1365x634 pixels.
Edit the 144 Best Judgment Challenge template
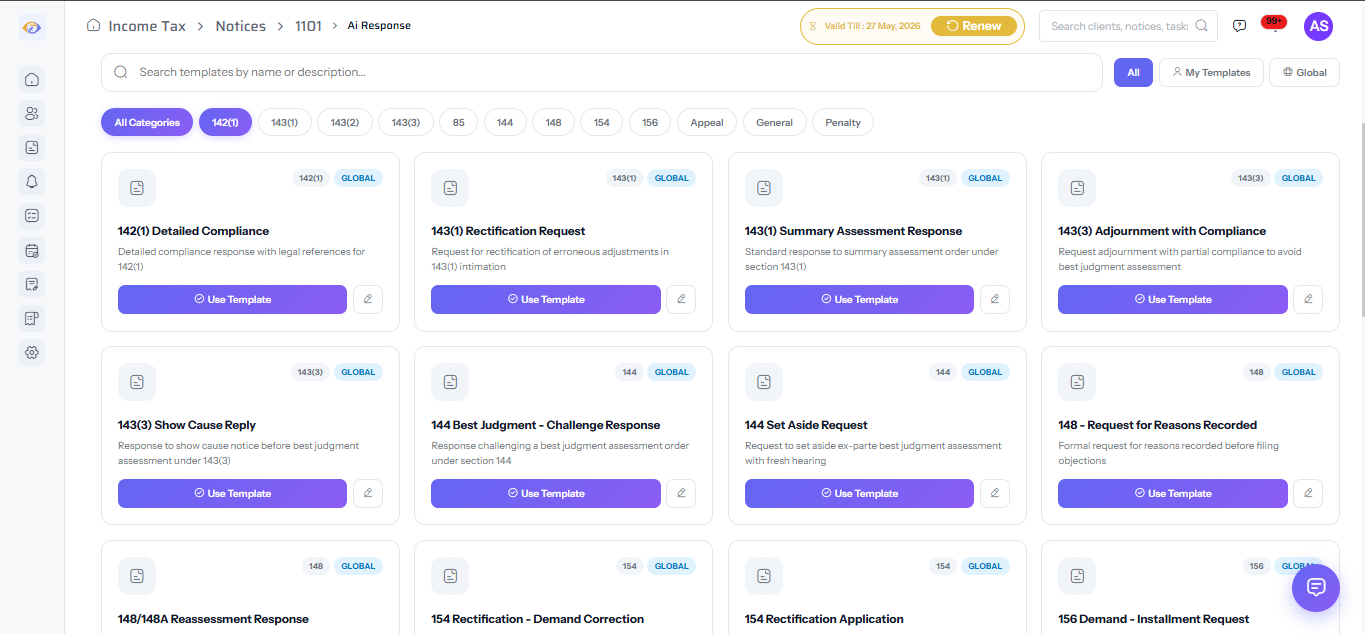681,493
